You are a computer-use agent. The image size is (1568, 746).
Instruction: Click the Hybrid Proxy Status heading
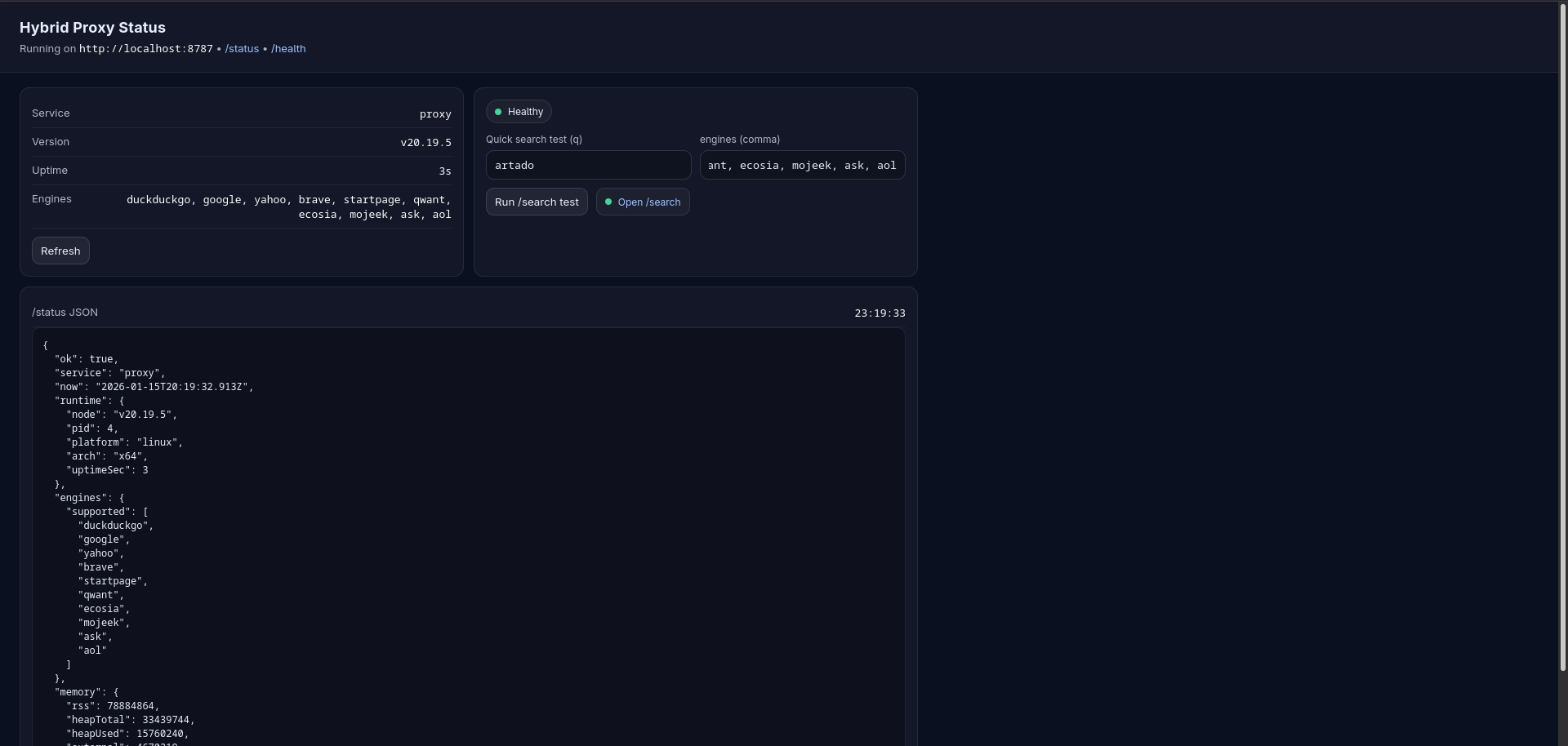pyautogui.click(x=92, y=28)
